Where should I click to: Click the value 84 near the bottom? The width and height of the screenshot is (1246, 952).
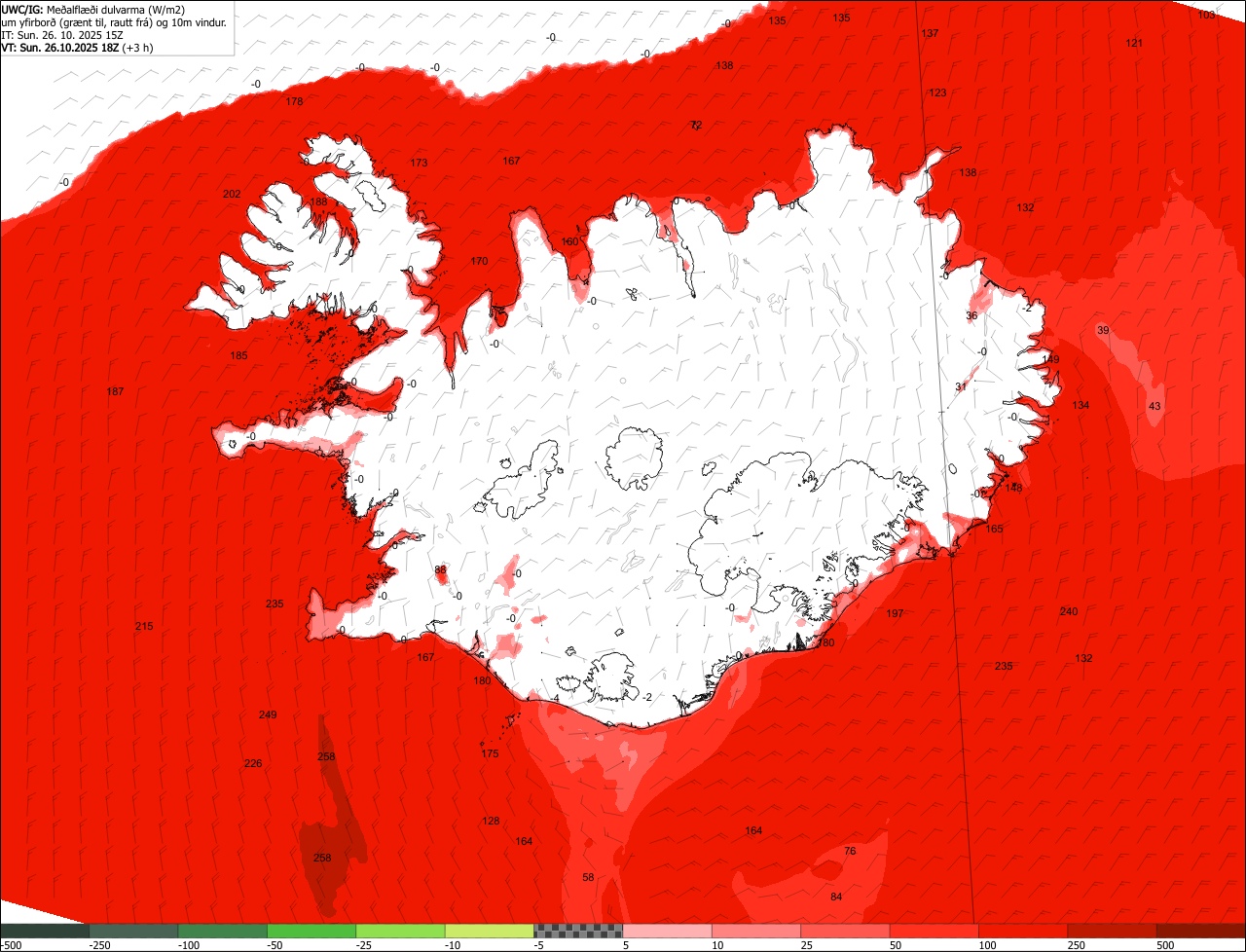click(836, 897)
